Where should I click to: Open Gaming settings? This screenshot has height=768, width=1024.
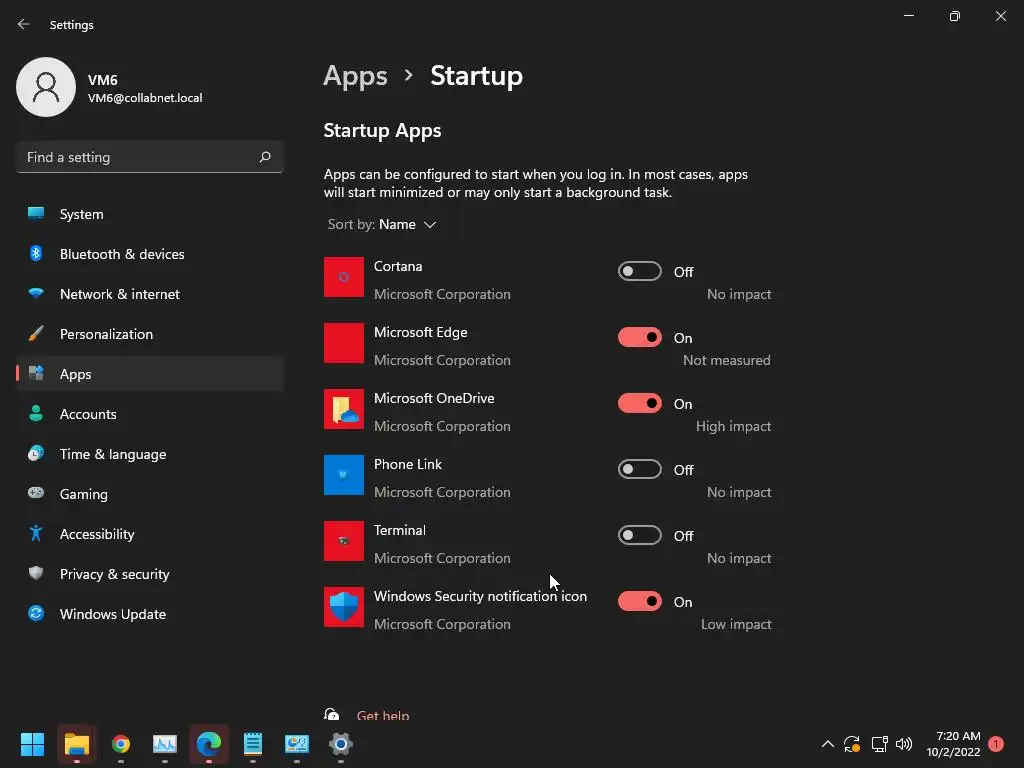pyautogui.click(x=150, y=494)
